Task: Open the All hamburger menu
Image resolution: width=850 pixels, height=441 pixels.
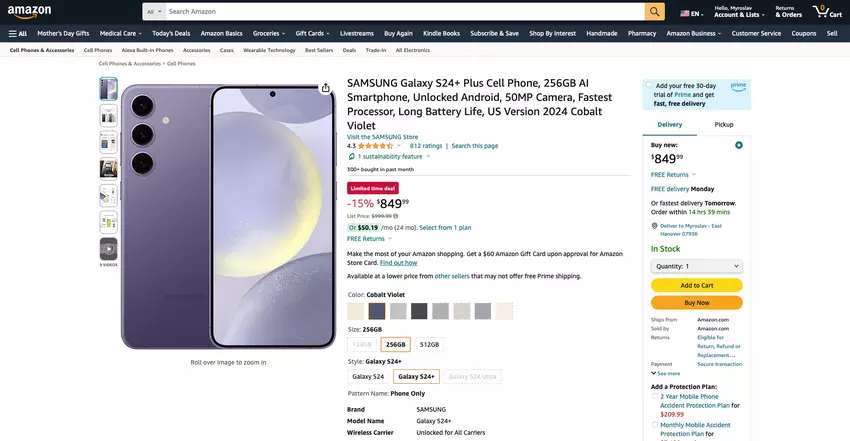Action: point(17,33)
